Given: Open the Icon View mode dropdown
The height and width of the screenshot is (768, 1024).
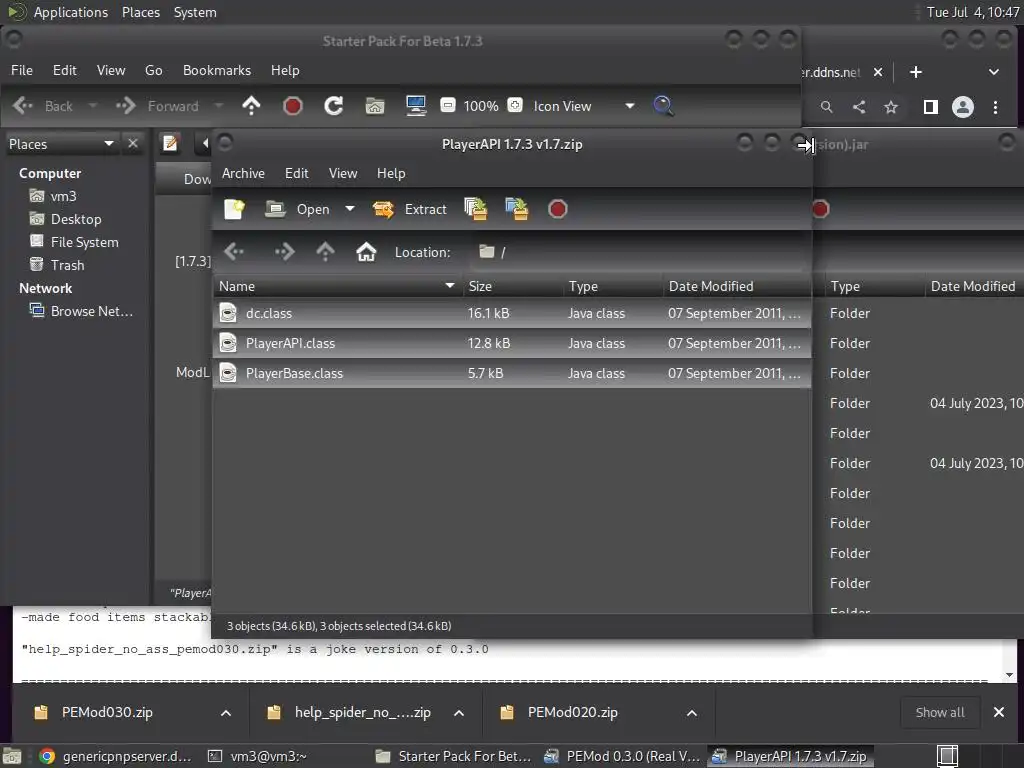Looking at the screenshot, I should coord(584,106).
